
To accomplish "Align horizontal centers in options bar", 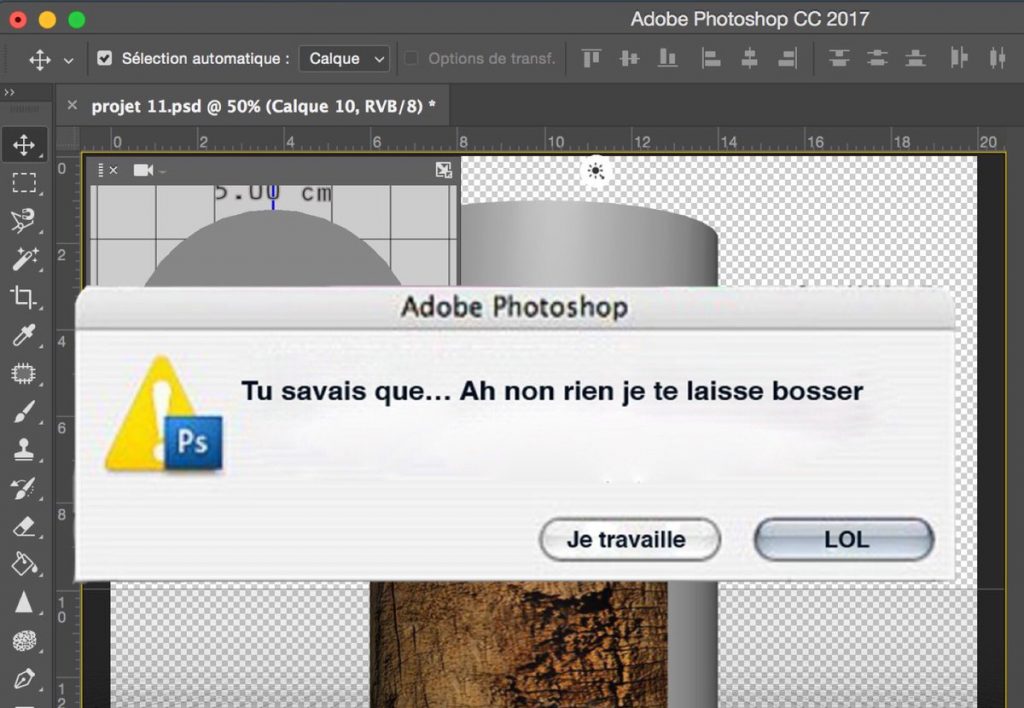I will [749, 59].
